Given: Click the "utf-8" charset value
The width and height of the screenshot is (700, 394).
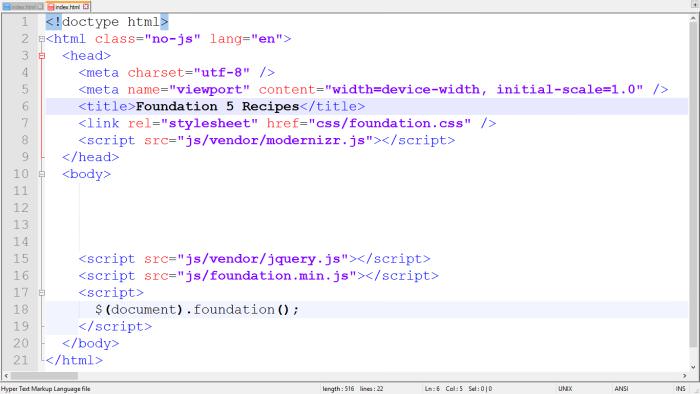Looking at the screenshot, I should [x=222, y=73].
